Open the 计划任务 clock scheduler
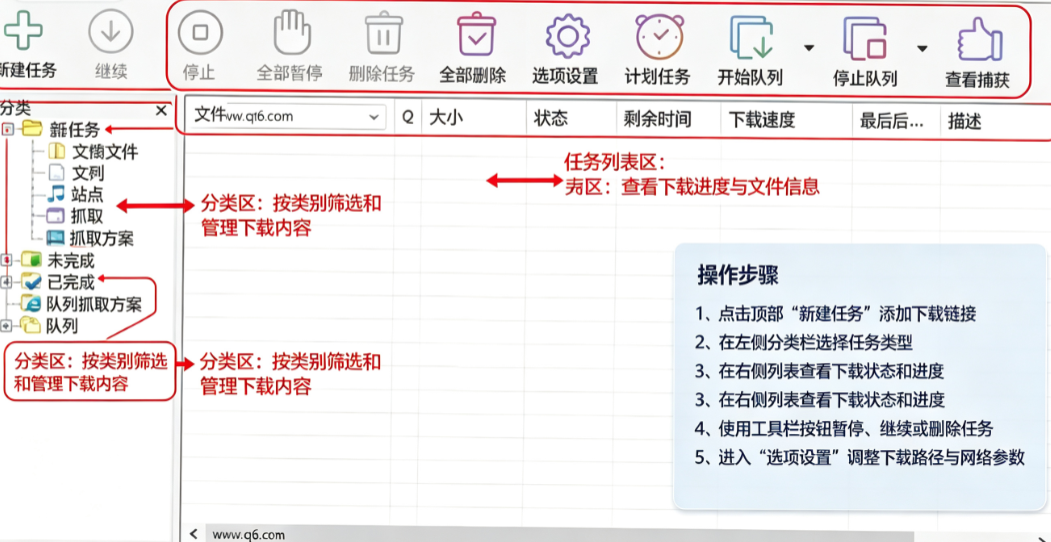Screen dimensions: 1051x542 [660, 36]
